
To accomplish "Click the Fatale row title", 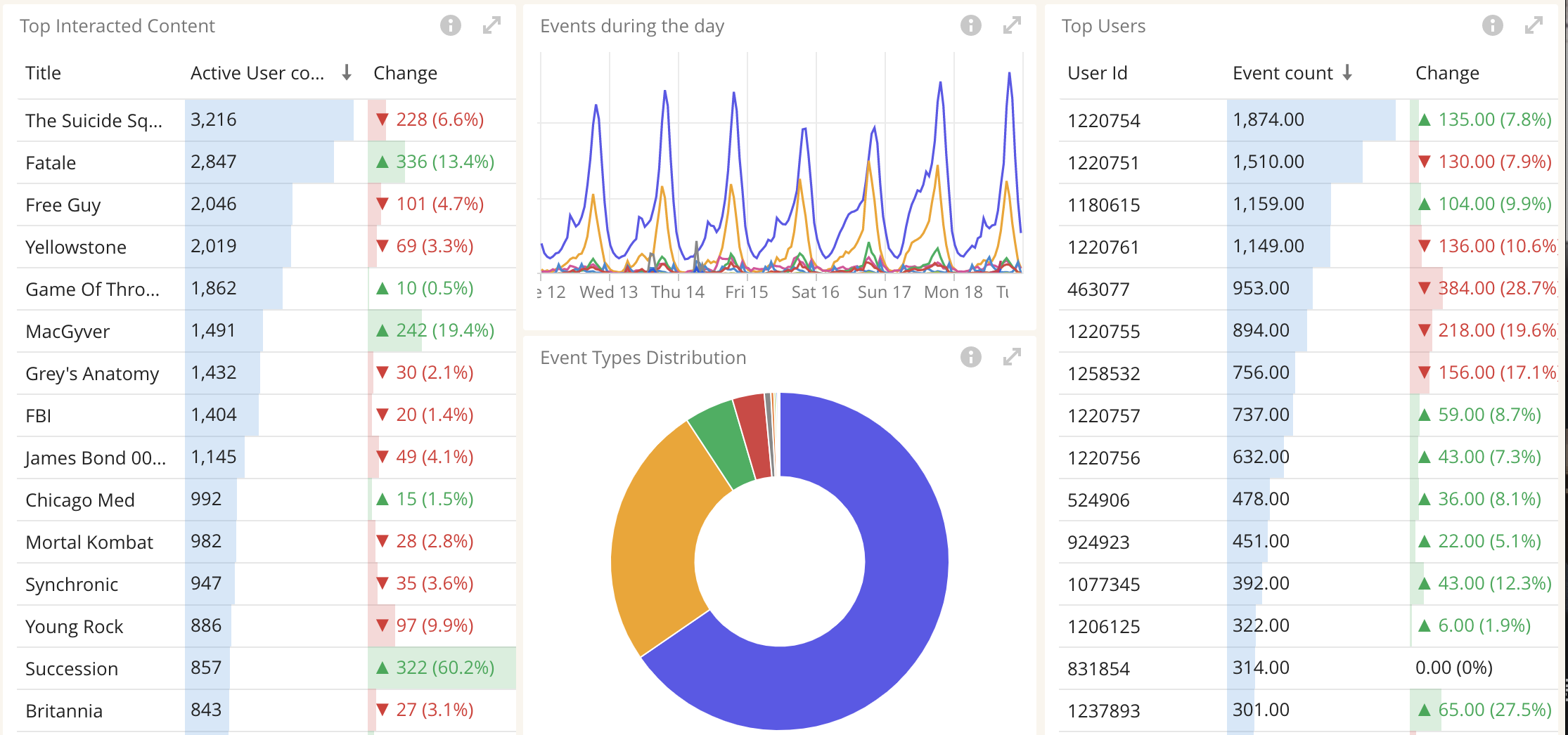I will click(x=51, y=163).
